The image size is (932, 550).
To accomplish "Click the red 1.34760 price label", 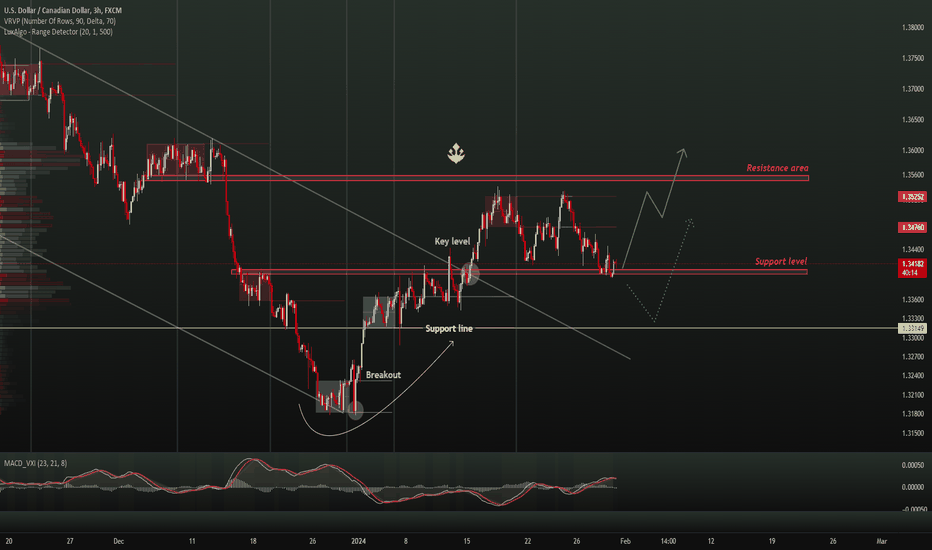I will click(x=912, y=228).
